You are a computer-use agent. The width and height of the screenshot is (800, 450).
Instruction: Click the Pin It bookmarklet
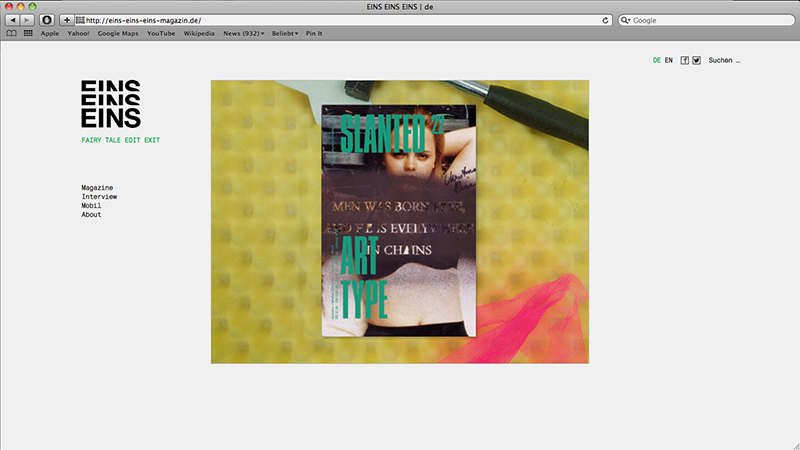(x=314, y=33)
